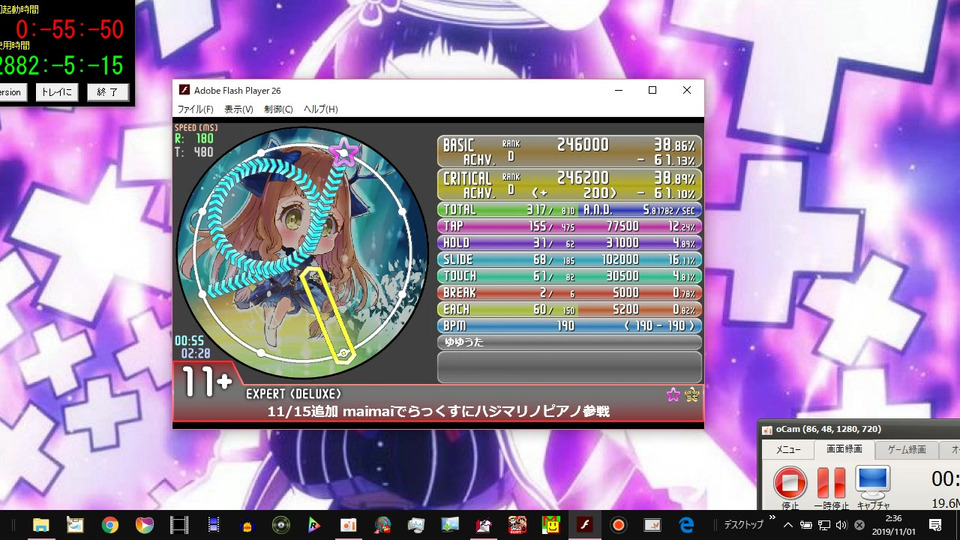The width and height of the screenshot is (960, 540).
Task: Open the rainbow R triangle app on taskbar
Action: (314, 525)
